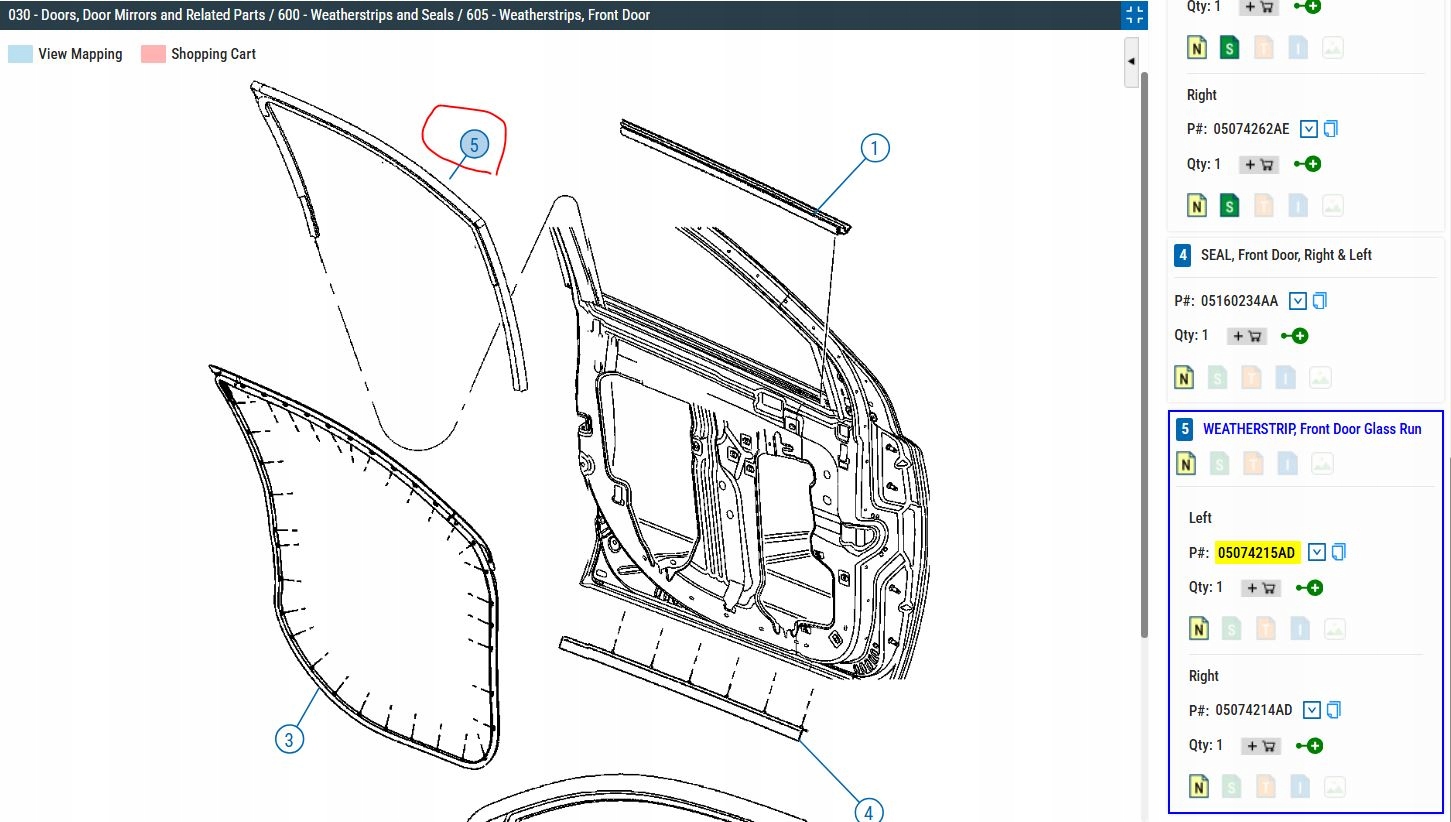Click the green plus pin icon for 05074214AD
This screenshot has height=822, width=1451.
1309,746
